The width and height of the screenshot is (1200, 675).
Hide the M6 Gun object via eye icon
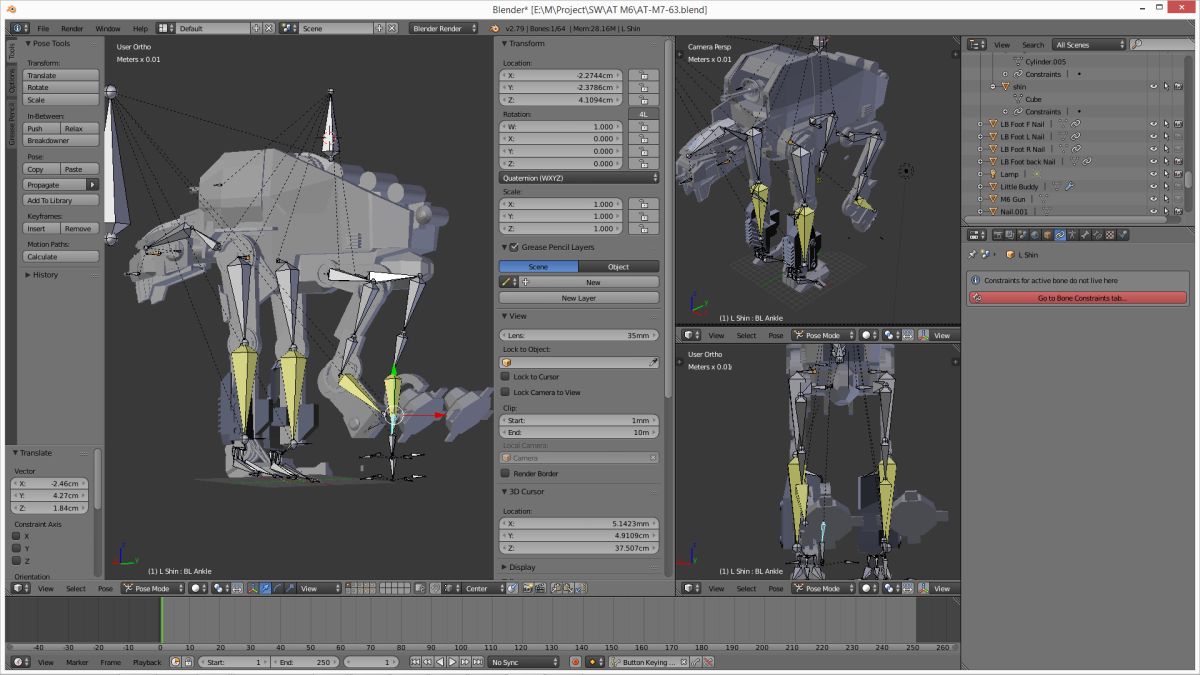pos(1153,199)
